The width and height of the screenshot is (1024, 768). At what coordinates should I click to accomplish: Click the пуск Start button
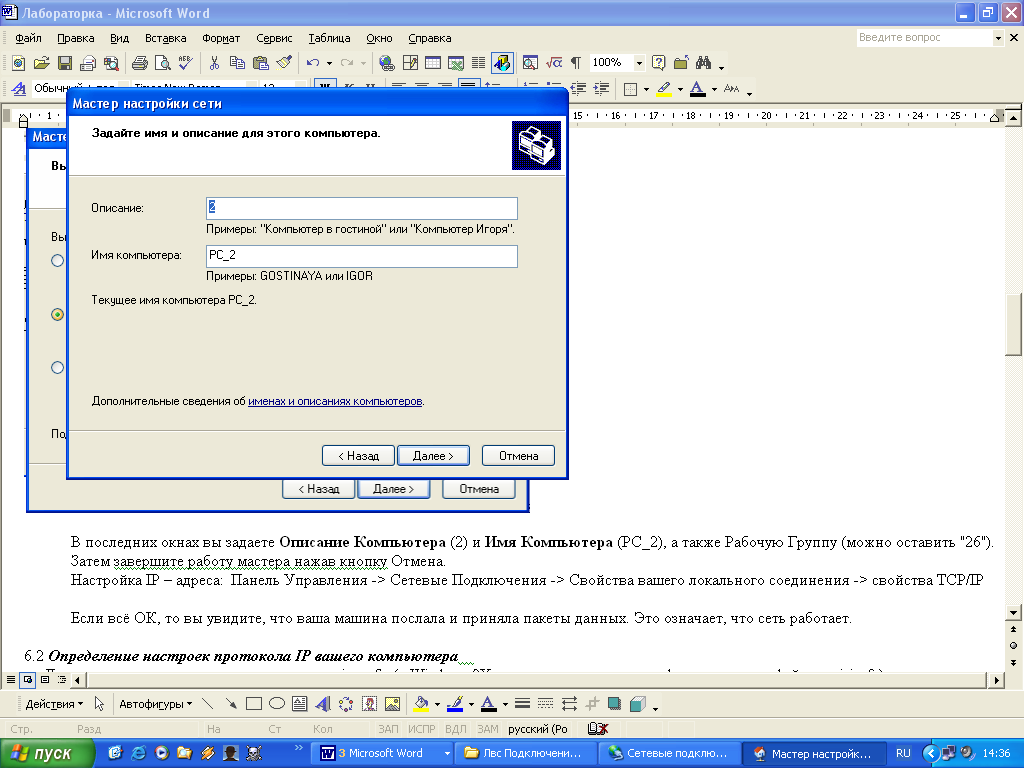48,753
